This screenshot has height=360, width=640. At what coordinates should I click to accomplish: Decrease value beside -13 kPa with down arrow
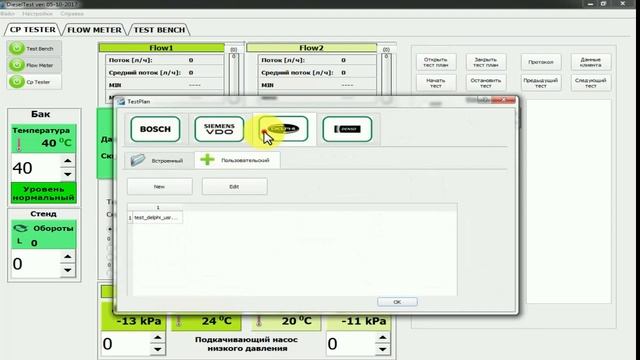pos(158,350)
